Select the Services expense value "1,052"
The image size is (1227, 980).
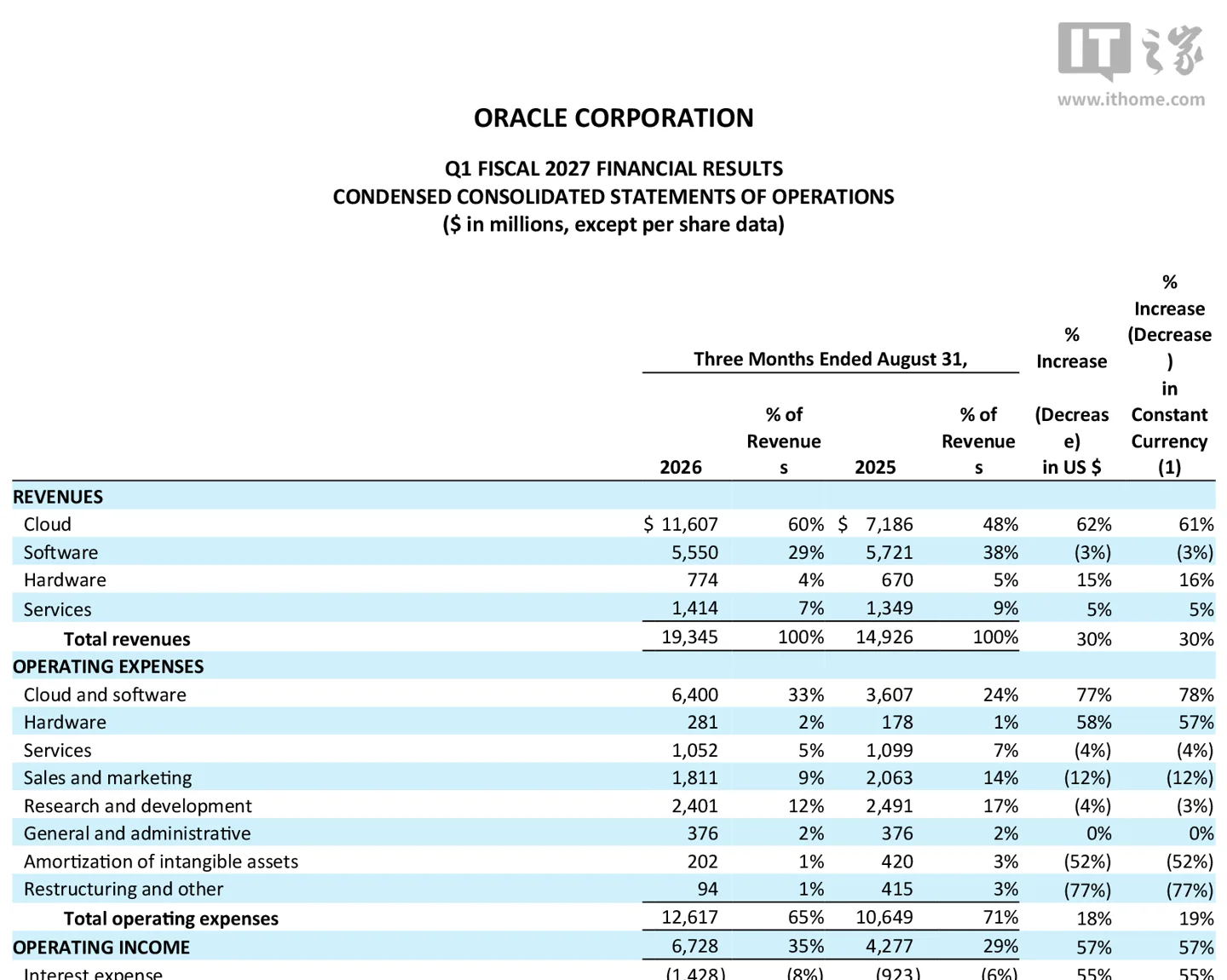(694, 750)
